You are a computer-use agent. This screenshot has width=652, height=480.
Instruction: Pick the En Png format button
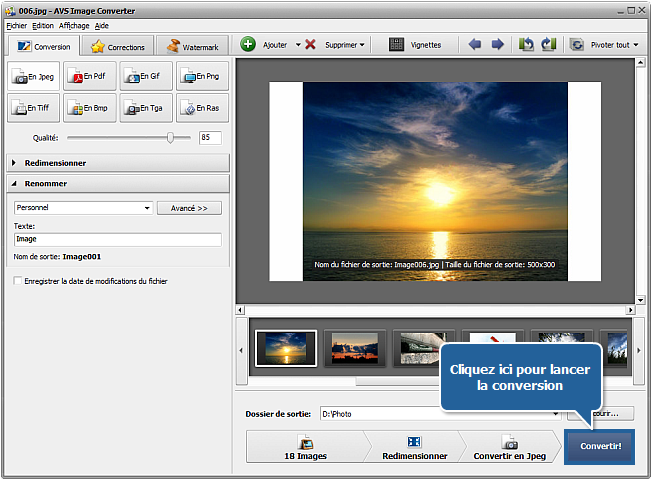tap(202, 77)
